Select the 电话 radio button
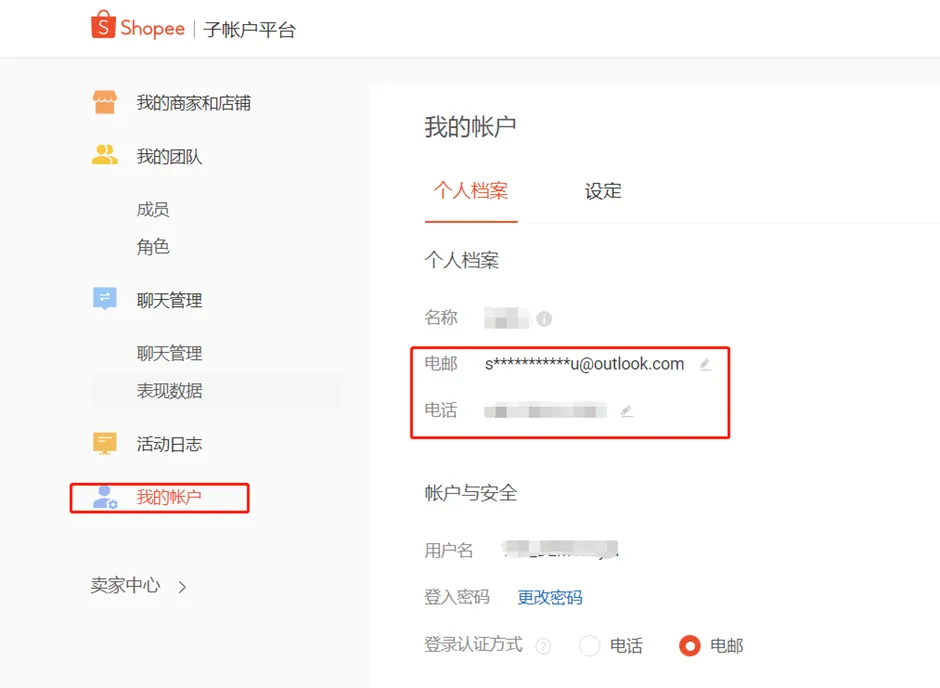940x688 pixels. click(590, 646)
